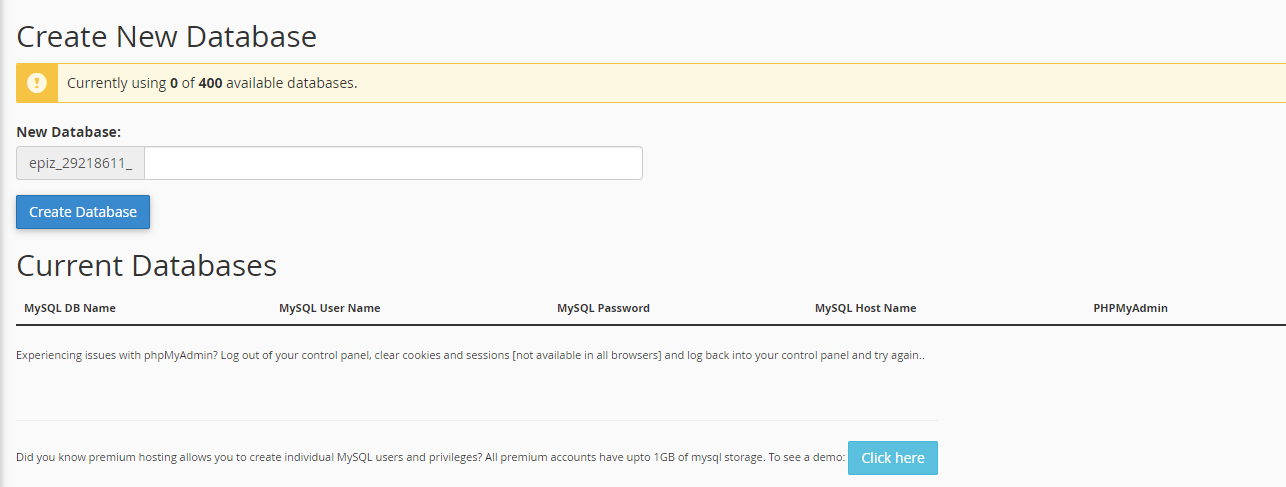1286x487 pixels.
Task: Click the epiz_29218611_ prefix box
Action: coord(80,163)
